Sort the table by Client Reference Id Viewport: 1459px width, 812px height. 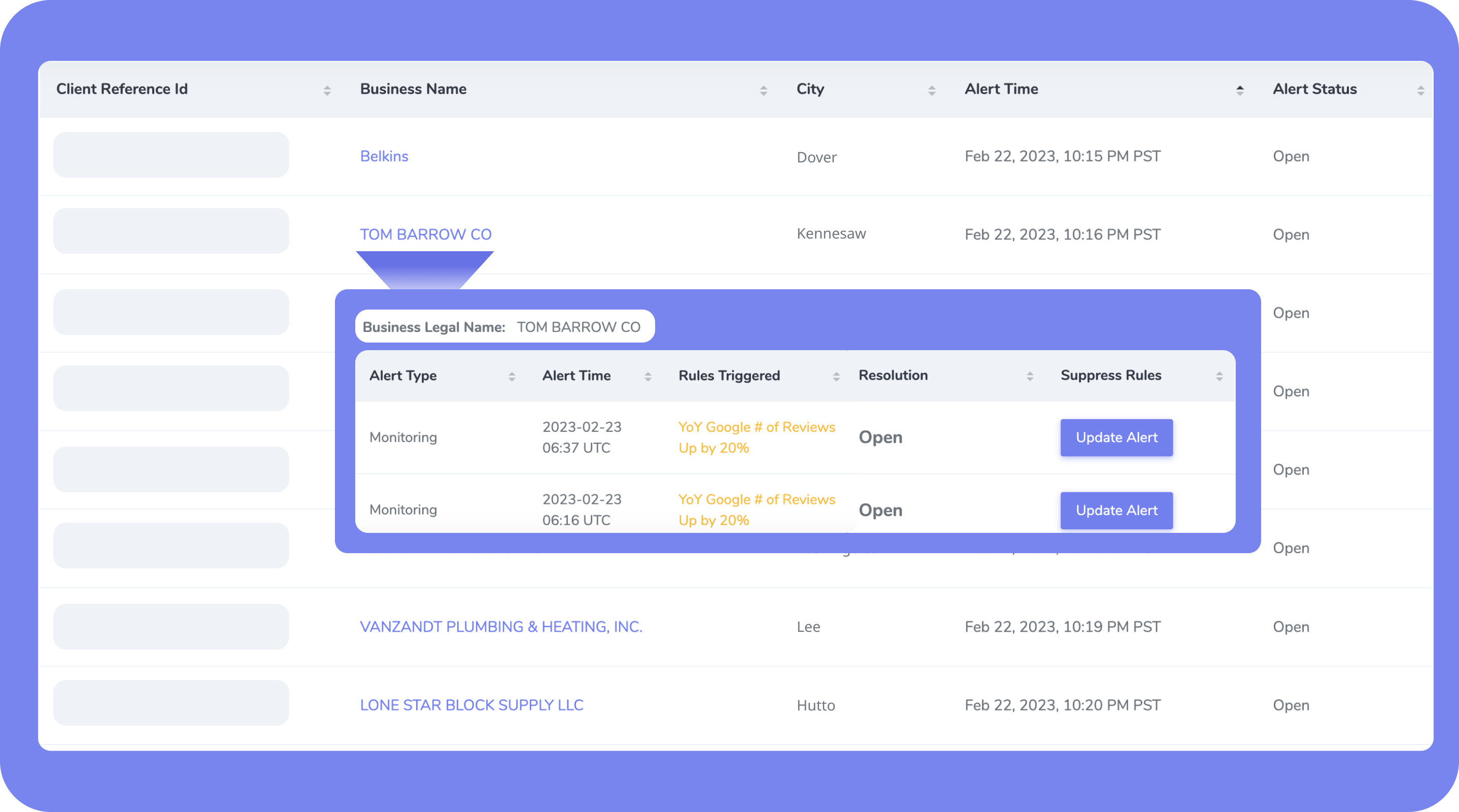[327, 89]
